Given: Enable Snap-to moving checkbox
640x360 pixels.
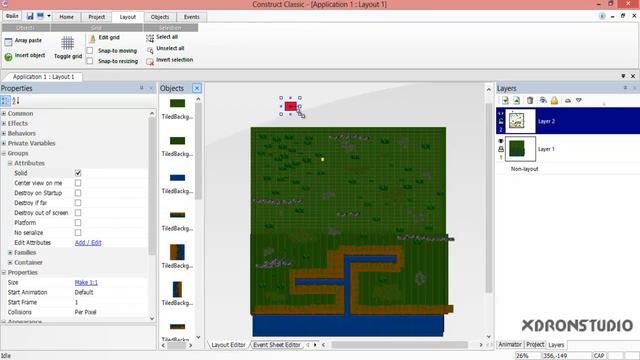Looking at the screenshot, I should pyautogui.click(x=90, y=51).
